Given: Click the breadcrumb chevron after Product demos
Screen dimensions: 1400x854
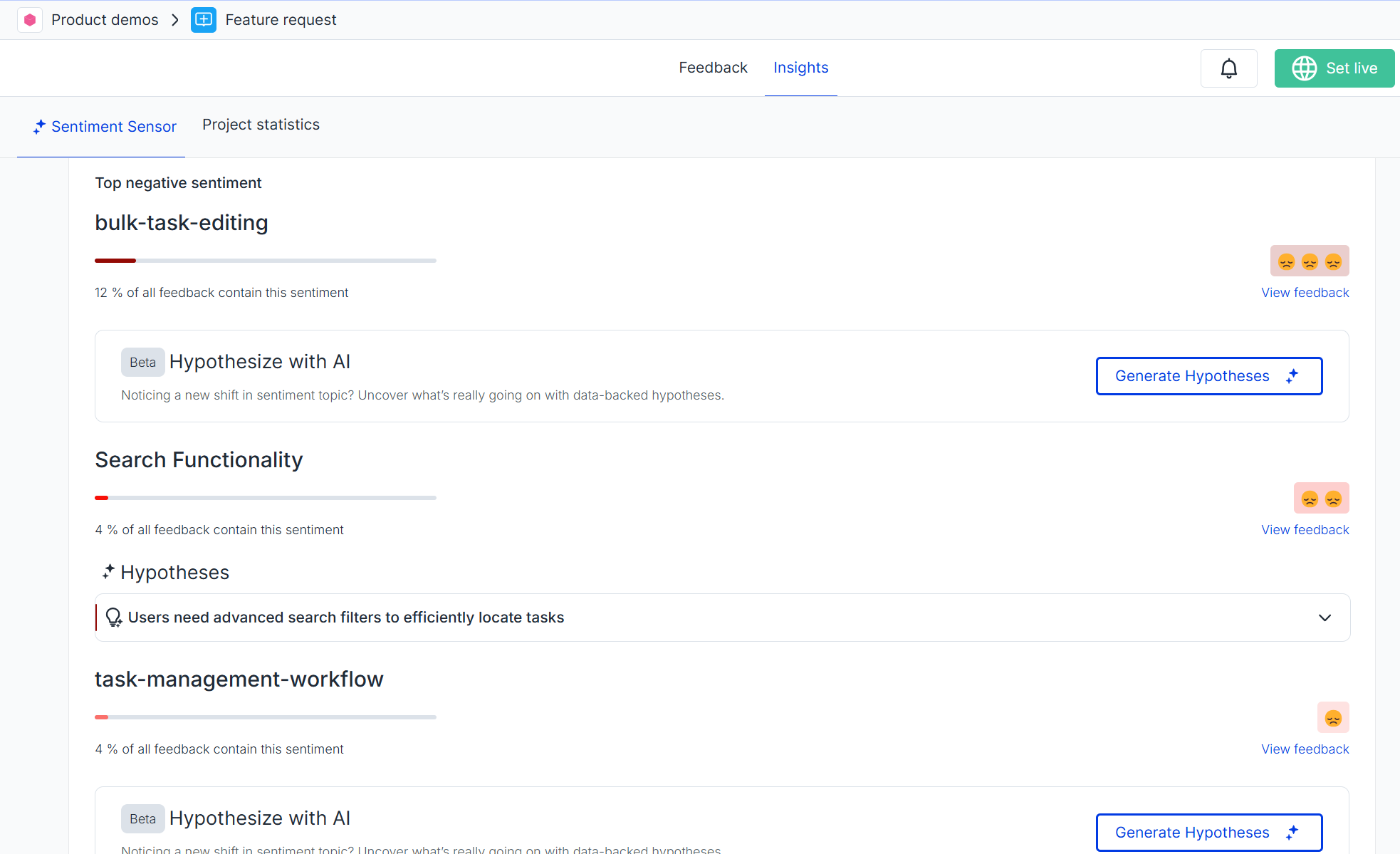Looking at the screenshot, I should pyautogui.click(x=175, y=20).
